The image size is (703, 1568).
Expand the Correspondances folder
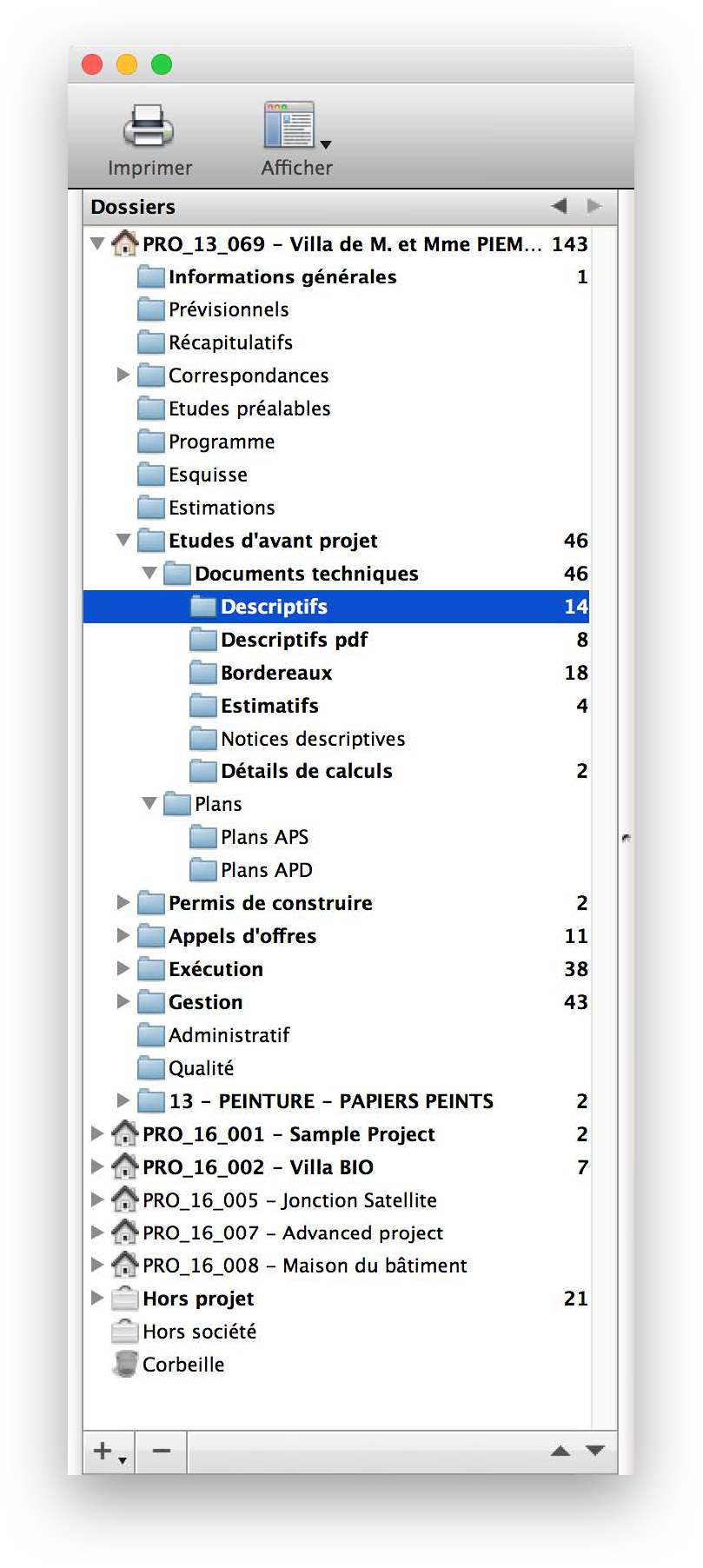pyautogui.click(x=123, y=375)
